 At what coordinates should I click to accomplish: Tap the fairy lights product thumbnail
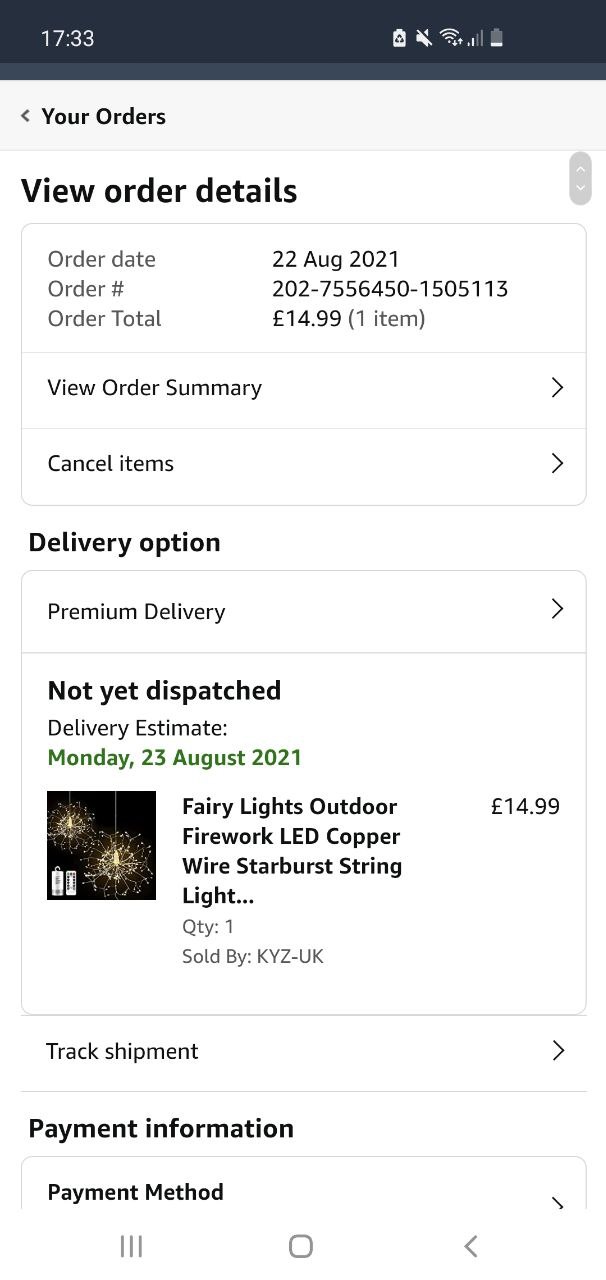[x=101, y=845]
